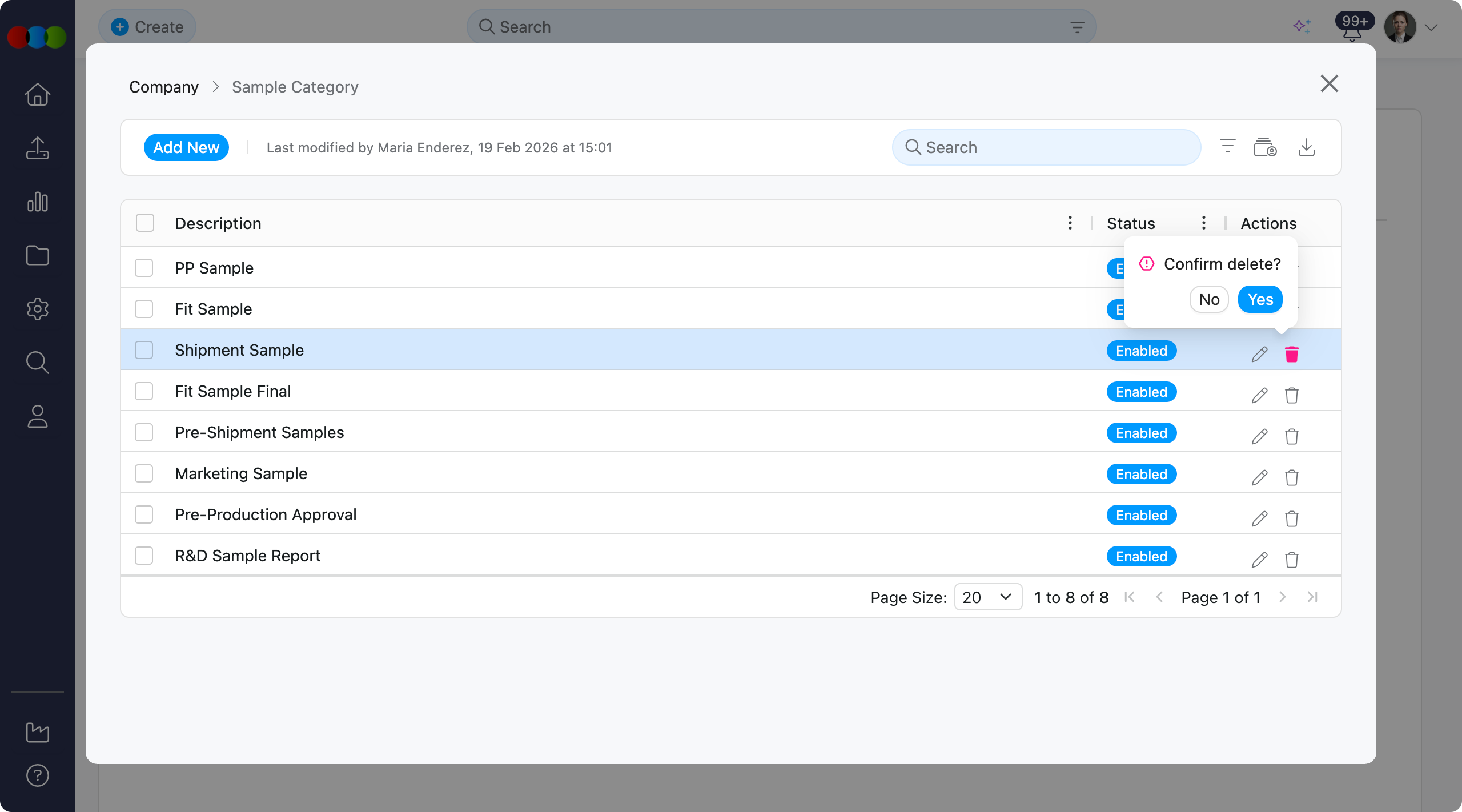Viewport: 1462px width, 812px height.
Task: Confirm deletion by clicking Yes
Action: (x=1259, y=299)
